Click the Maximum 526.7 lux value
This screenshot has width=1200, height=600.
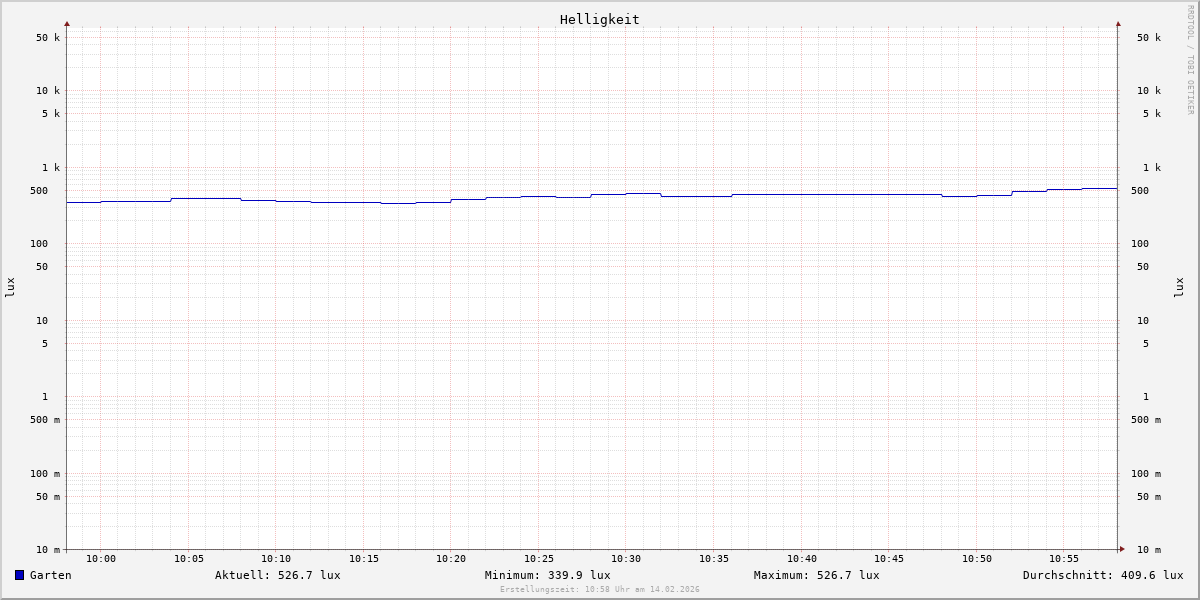pos(816,575)
